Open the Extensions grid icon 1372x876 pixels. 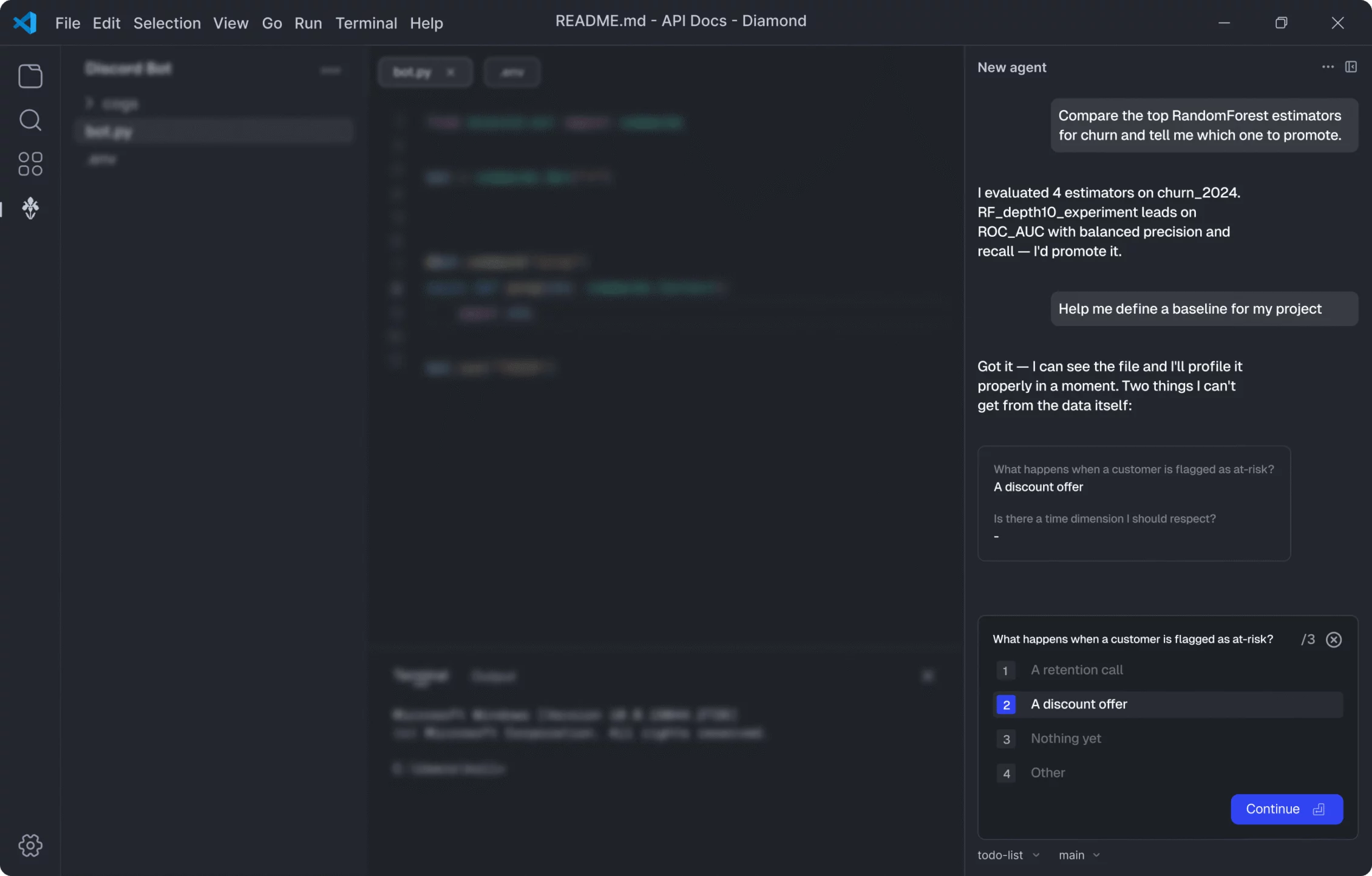[30, 164]
